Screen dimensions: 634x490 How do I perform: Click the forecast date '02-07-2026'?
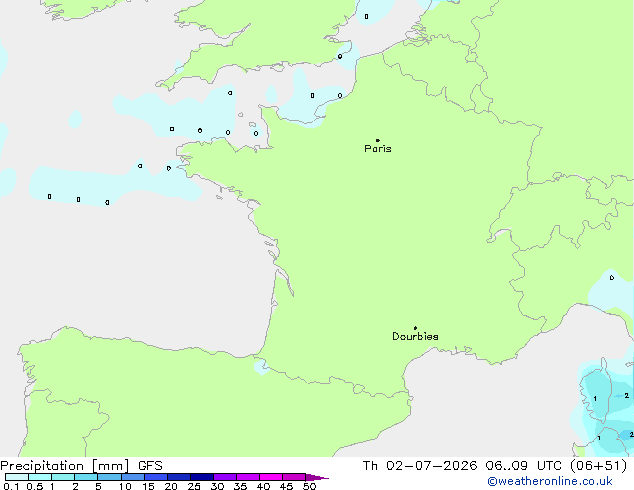pyautogui.click(x=431, y=466)
